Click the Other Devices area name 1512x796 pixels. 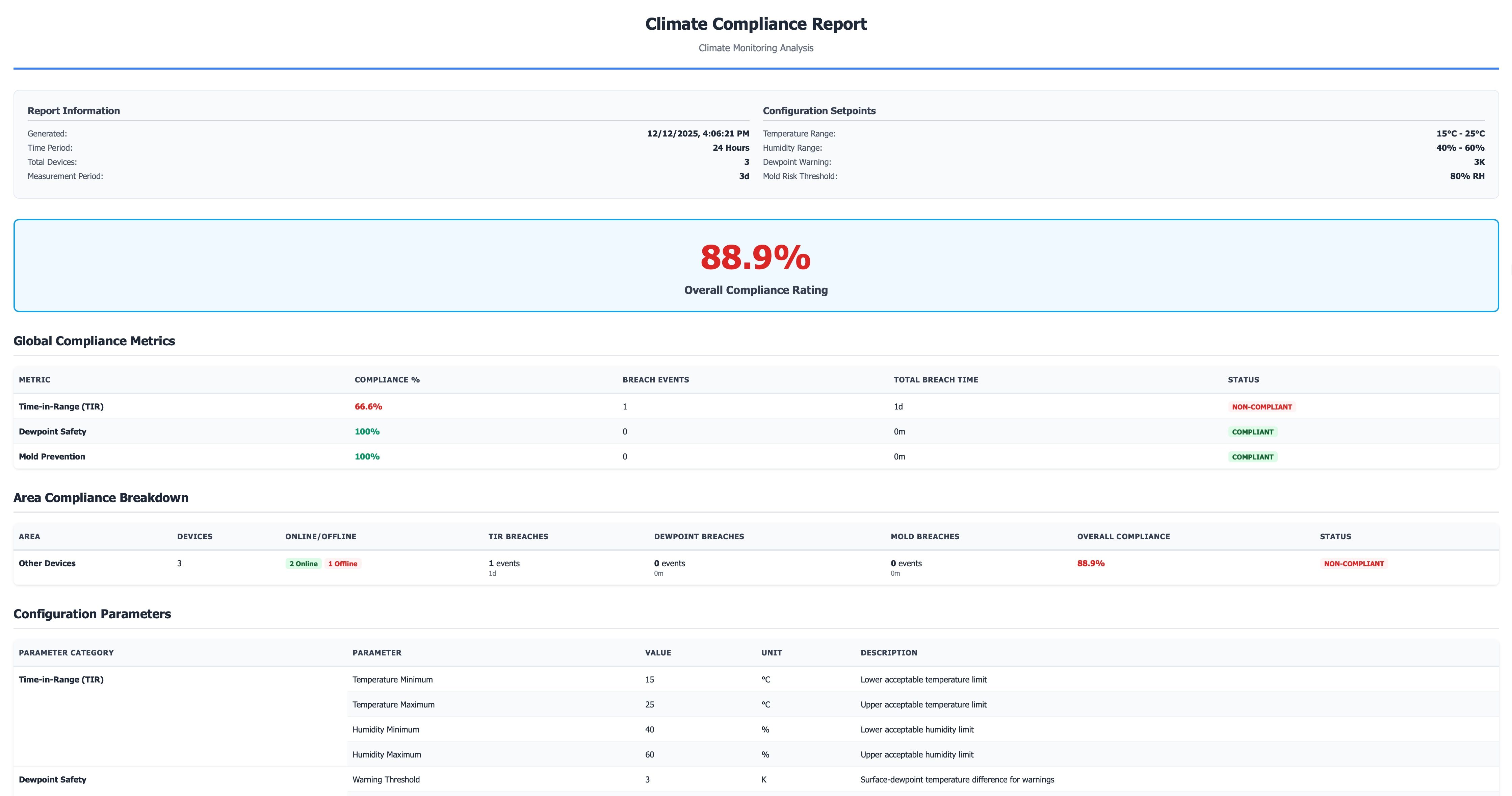(47, 563)
